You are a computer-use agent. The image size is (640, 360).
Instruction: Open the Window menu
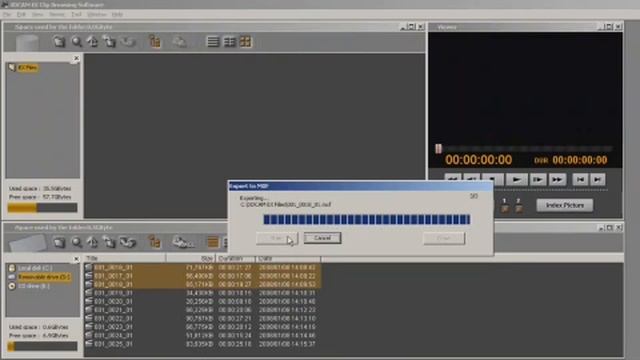point(97,14)
